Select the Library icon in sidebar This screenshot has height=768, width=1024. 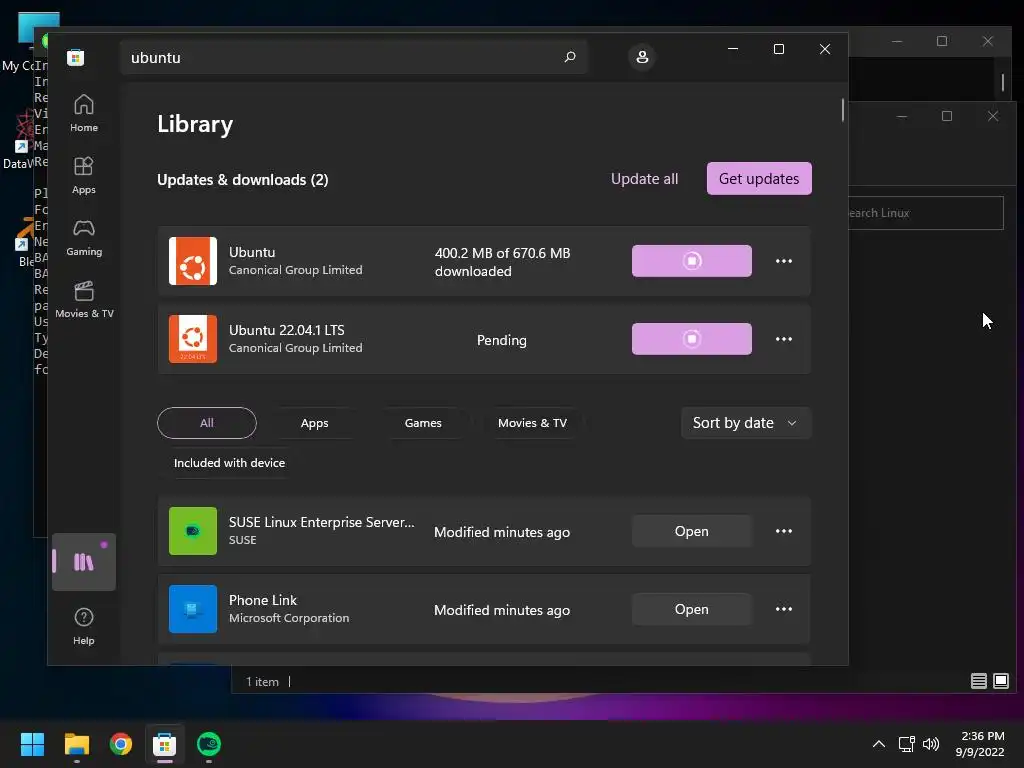pos(84,562)
